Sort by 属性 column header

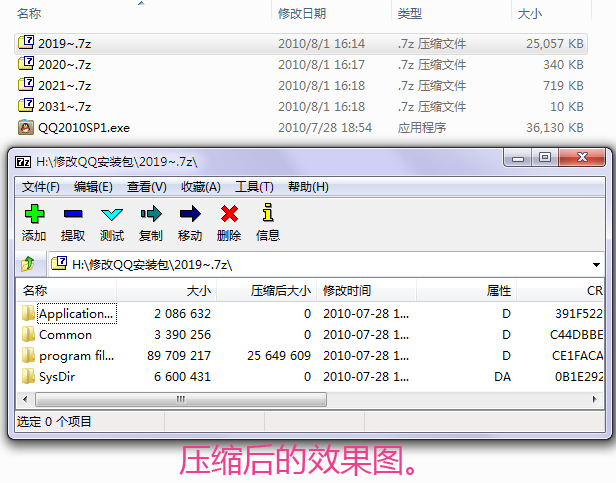click(x=466, y=290)
